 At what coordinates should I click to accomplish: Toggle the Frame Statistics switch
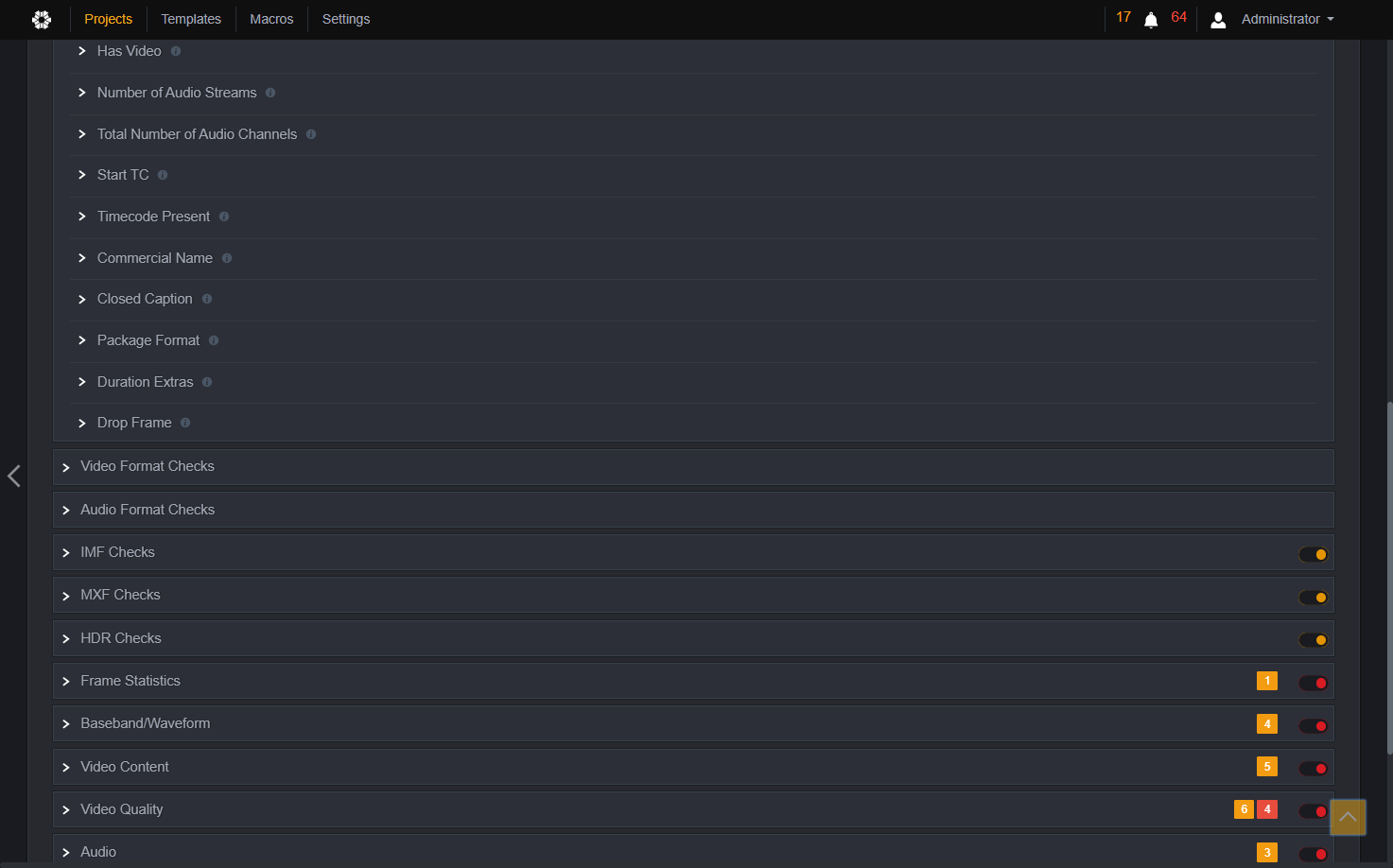pos(1314,683)
